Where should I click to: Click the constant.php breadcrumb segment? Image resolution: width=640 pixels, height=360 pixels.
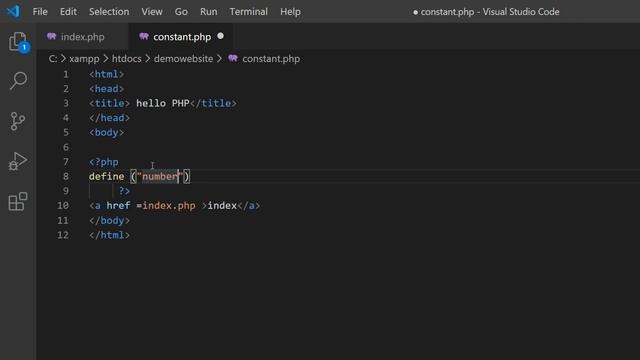pyautogui.click(x=271, y=59)
